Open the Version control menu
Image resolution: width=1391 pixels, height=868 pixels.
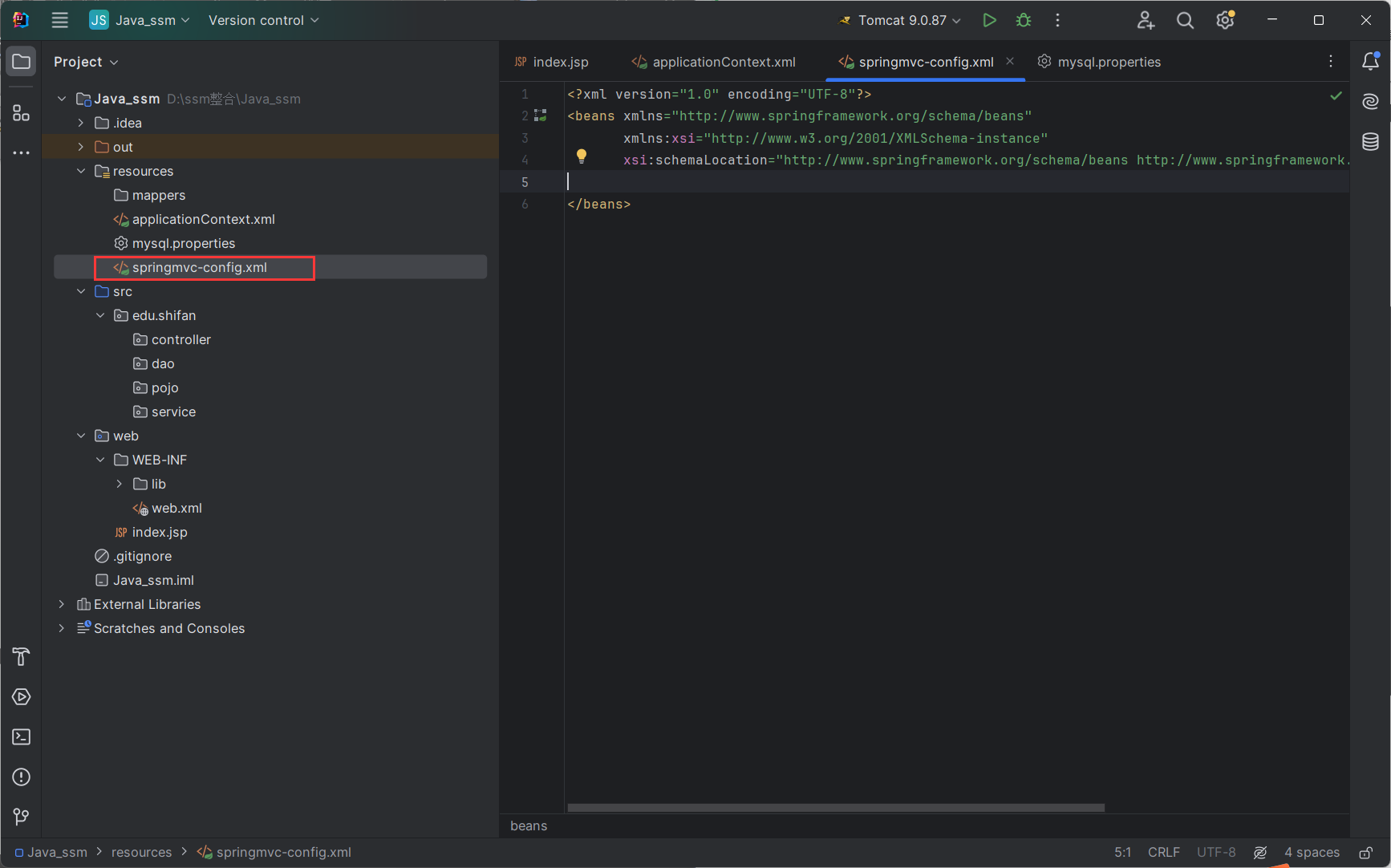263,20
